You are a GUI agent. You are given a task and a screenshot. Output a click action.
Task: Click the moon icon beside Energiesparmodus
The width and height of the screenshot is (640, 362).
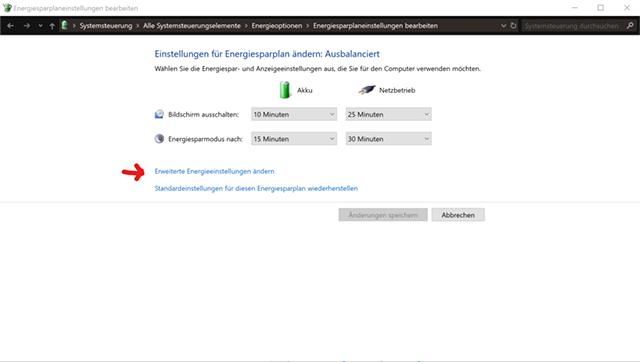[x=159, y=139]
